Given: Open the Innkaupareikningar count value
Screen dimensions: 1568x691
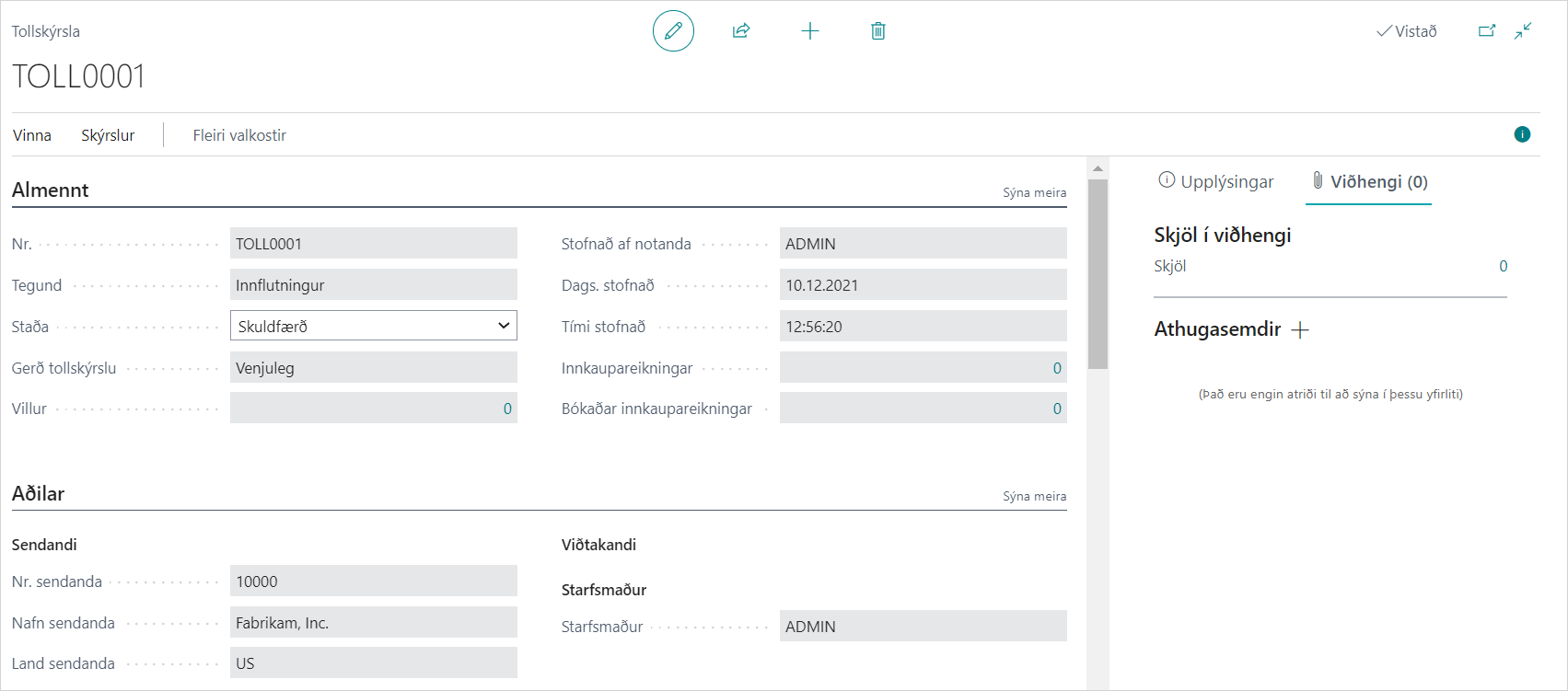Looking at the screenshot, I should 1057,368.
